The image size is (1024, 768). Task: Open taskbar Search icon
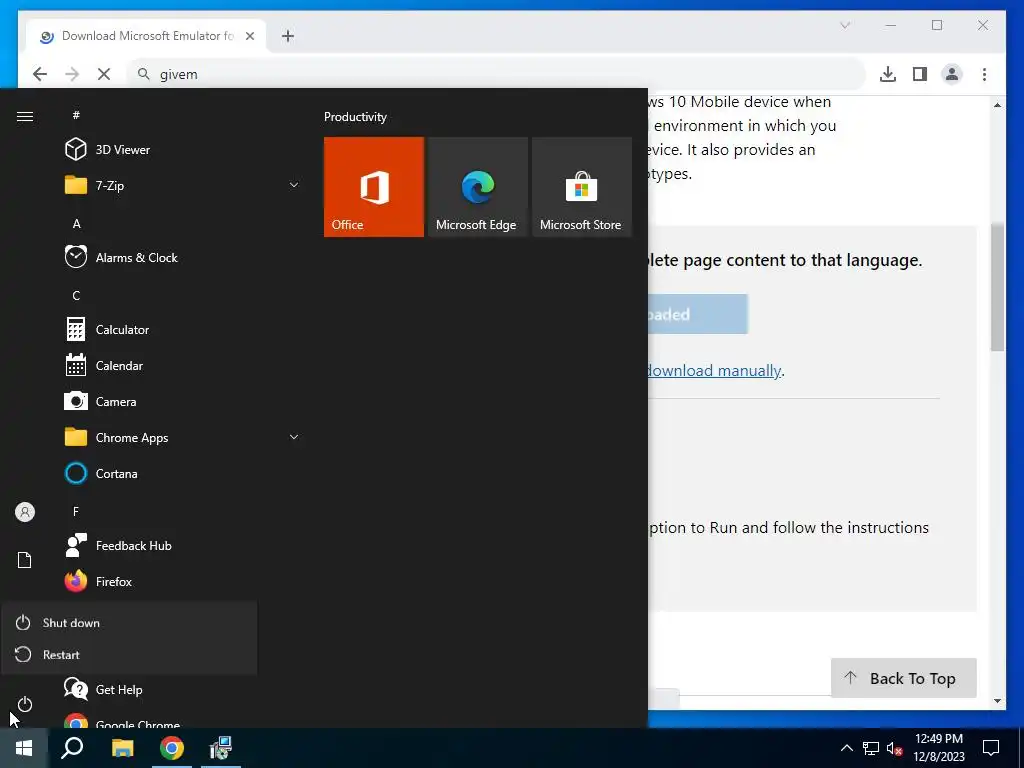click(72, 748)
